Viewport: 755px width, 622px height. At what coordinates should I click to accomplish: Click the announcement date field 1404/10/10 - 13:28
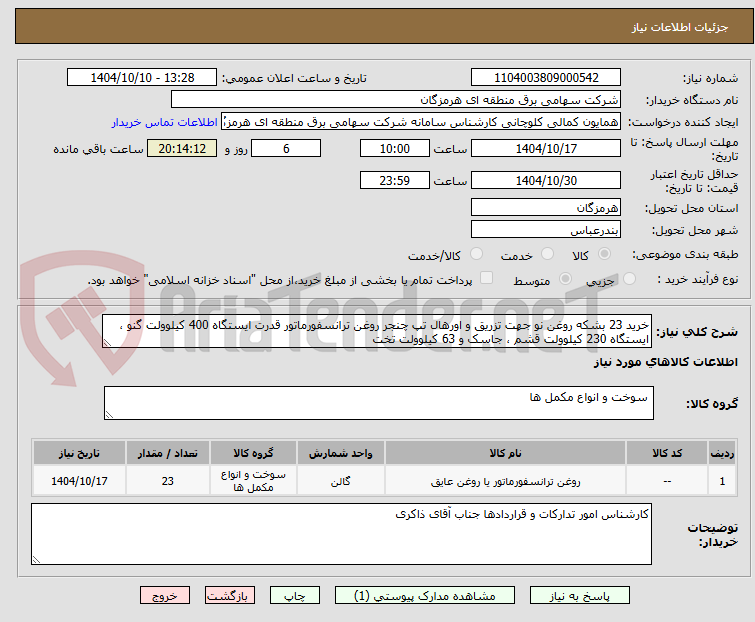[x=142, y=78]
